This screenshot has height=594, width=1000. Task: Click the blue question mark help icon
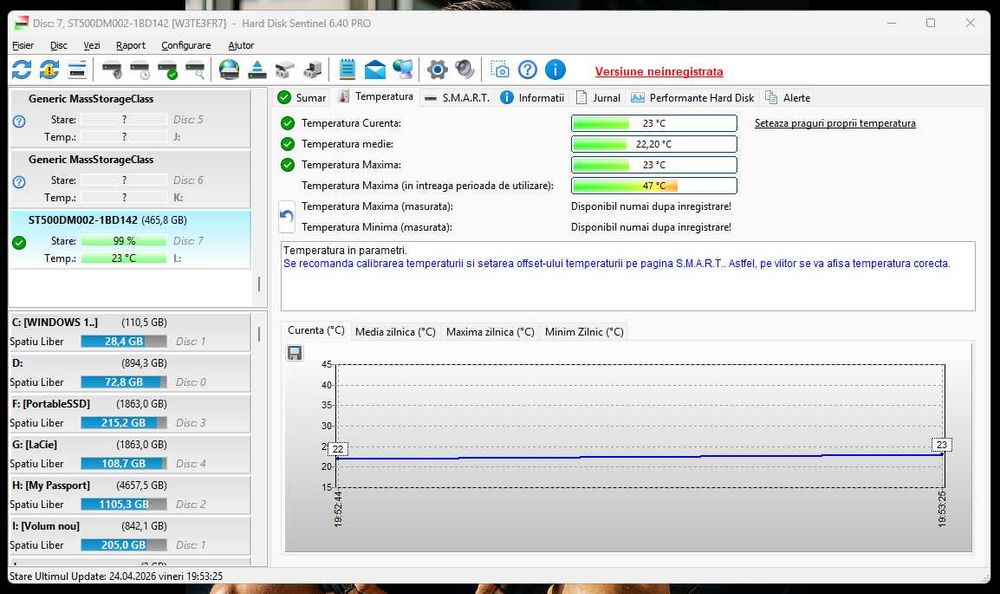coord(527,70)
